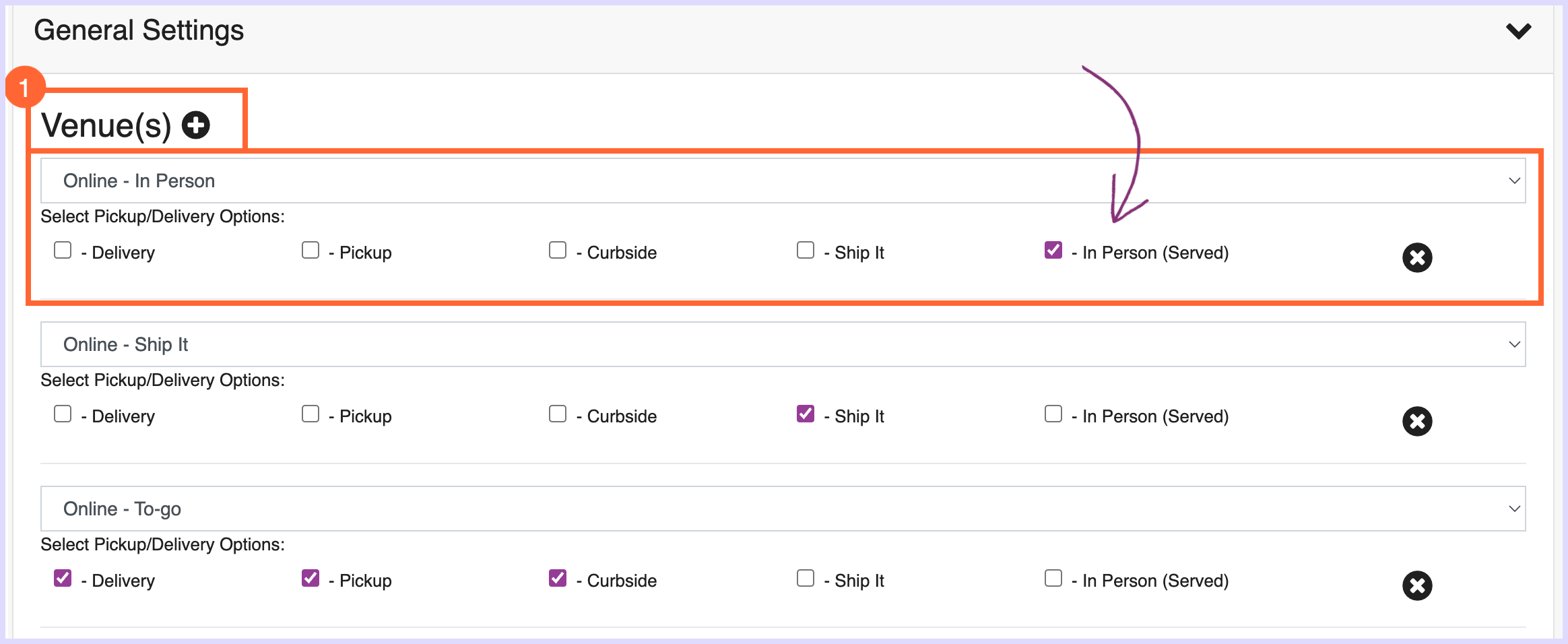Disable Curbside for Online - To-go venue
1568x644 pixels.
click(x=558, y=578)
